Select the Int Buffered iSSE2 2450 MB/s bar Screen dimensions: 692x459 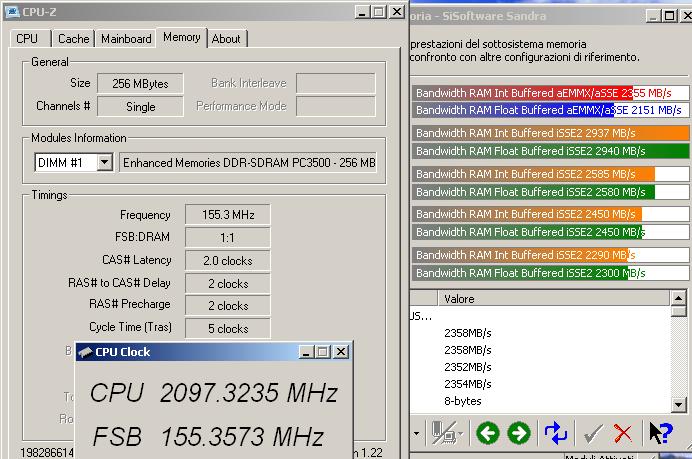[x=550, y=214]
